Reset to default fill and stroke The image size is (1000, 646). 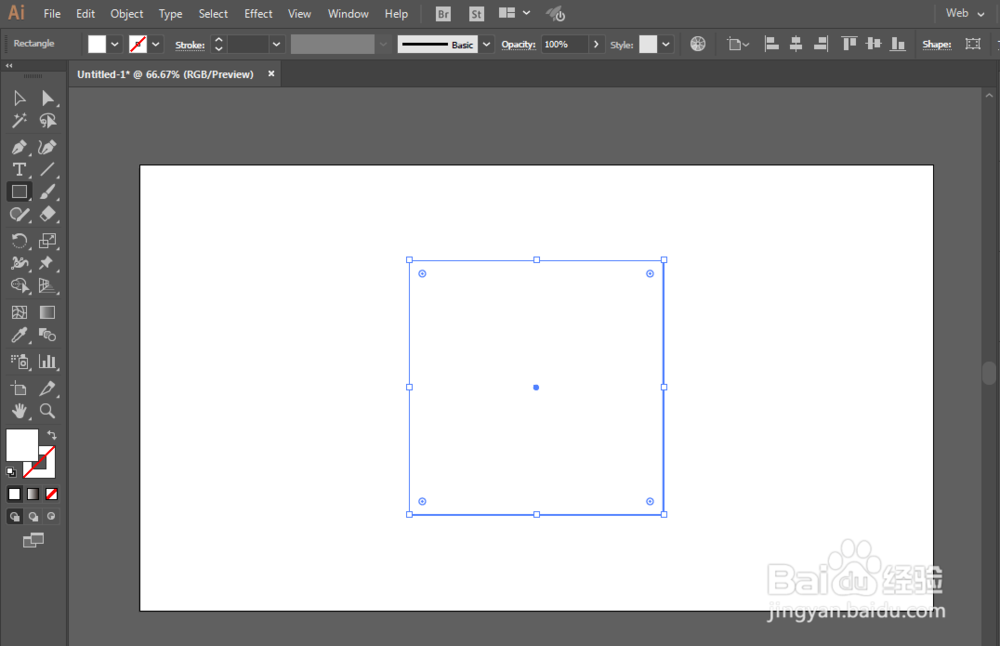pyautogui.click(x=11, y=473)
